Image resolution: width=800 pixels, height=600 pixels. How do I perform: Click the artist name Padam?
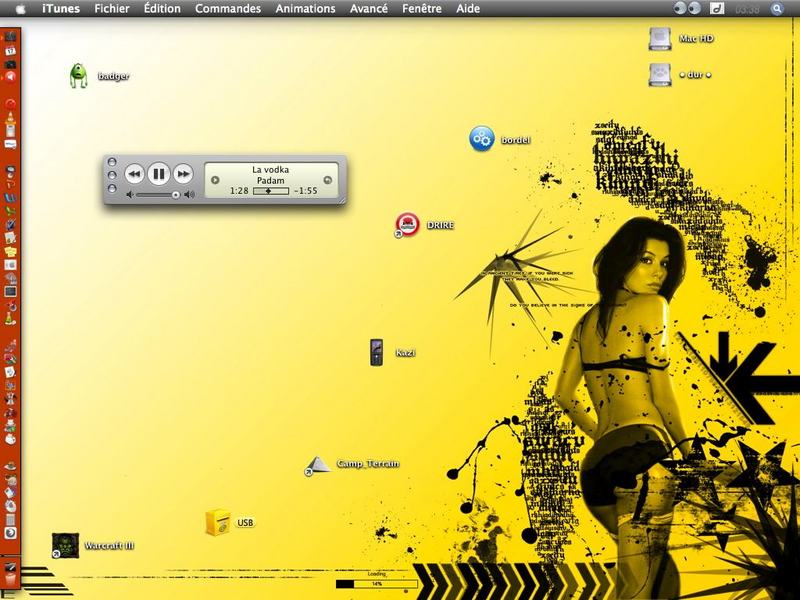[270, 180]
